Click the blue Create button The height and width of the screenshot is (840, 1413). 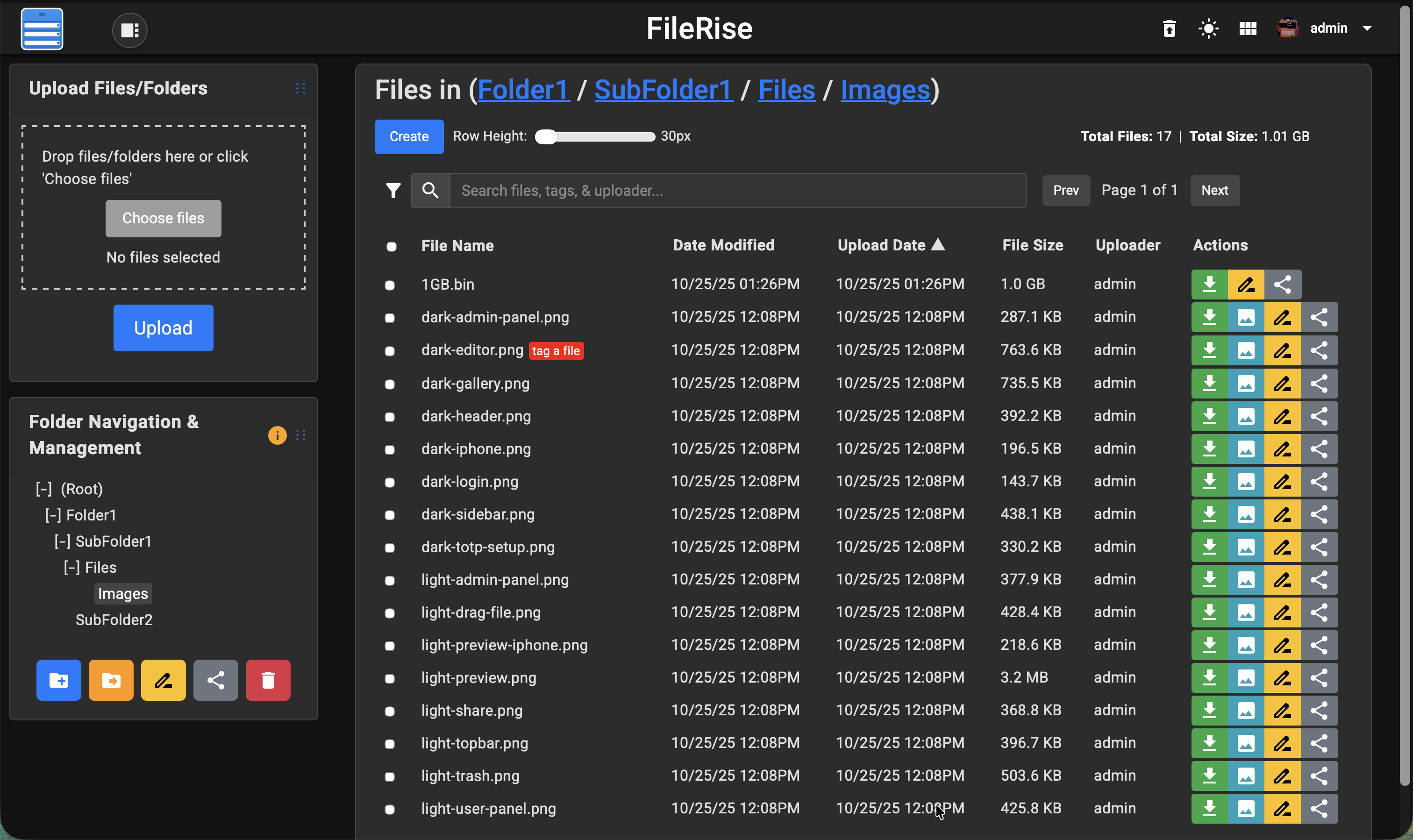point(409,136)
